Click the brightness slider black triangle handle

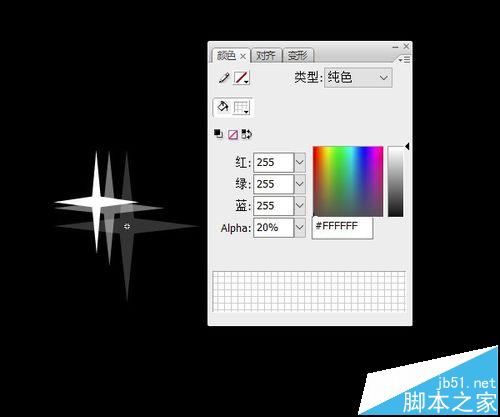(x=407, y=146)
